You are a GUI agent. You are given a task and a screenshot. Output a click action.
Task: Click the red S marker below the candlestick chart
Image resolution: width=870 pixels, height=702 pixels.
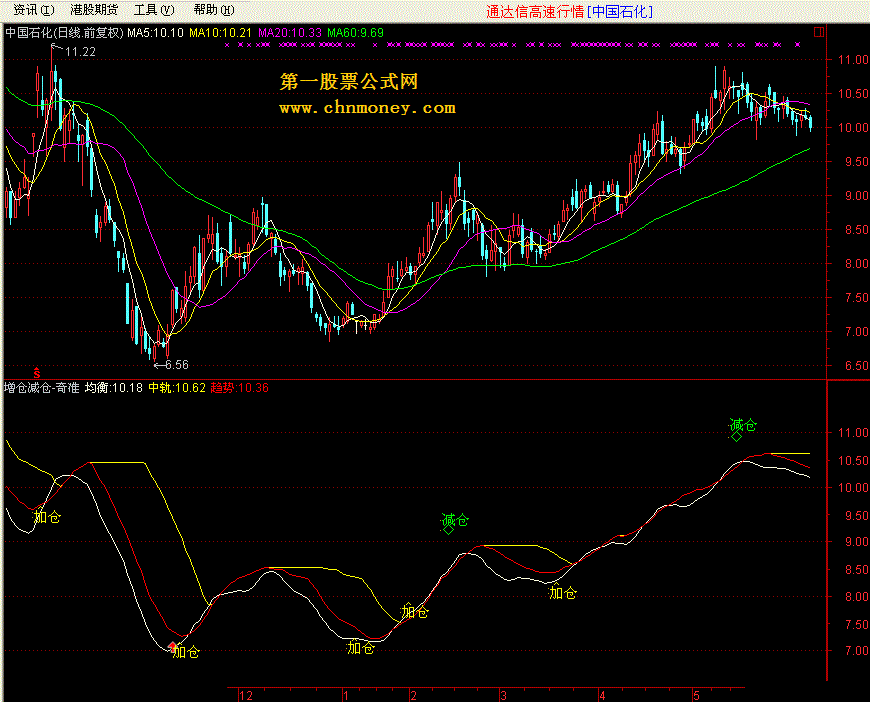(x=37, y=373)
